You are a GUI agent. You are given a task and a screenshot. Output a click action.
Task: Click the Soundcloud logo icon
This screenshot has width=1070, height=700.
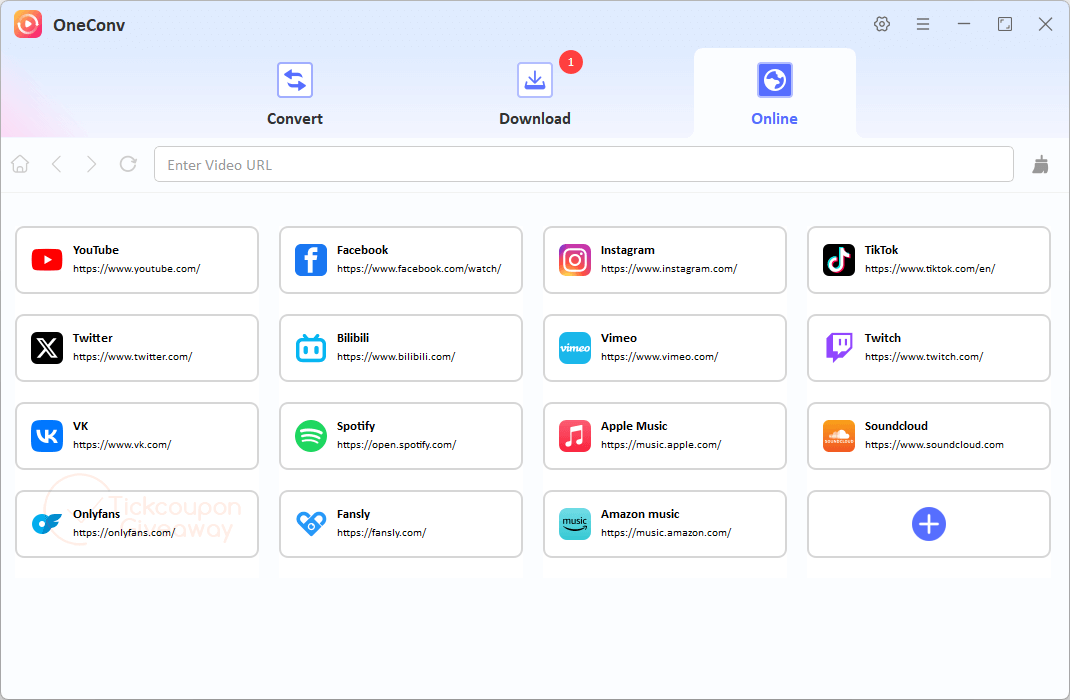(839, 436)
